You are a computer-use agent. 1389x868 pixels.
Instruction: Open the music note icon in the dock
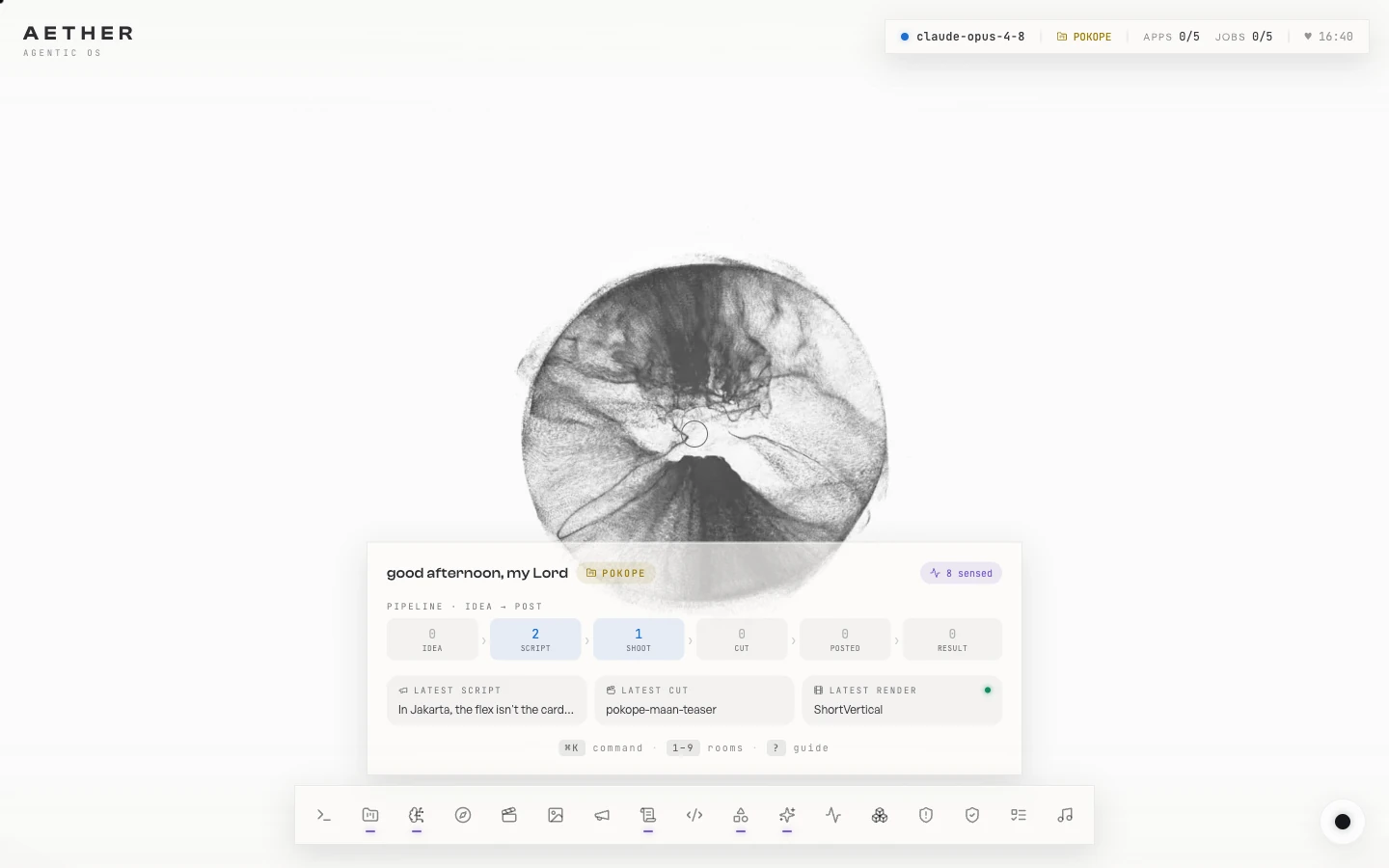point(1065,815)
